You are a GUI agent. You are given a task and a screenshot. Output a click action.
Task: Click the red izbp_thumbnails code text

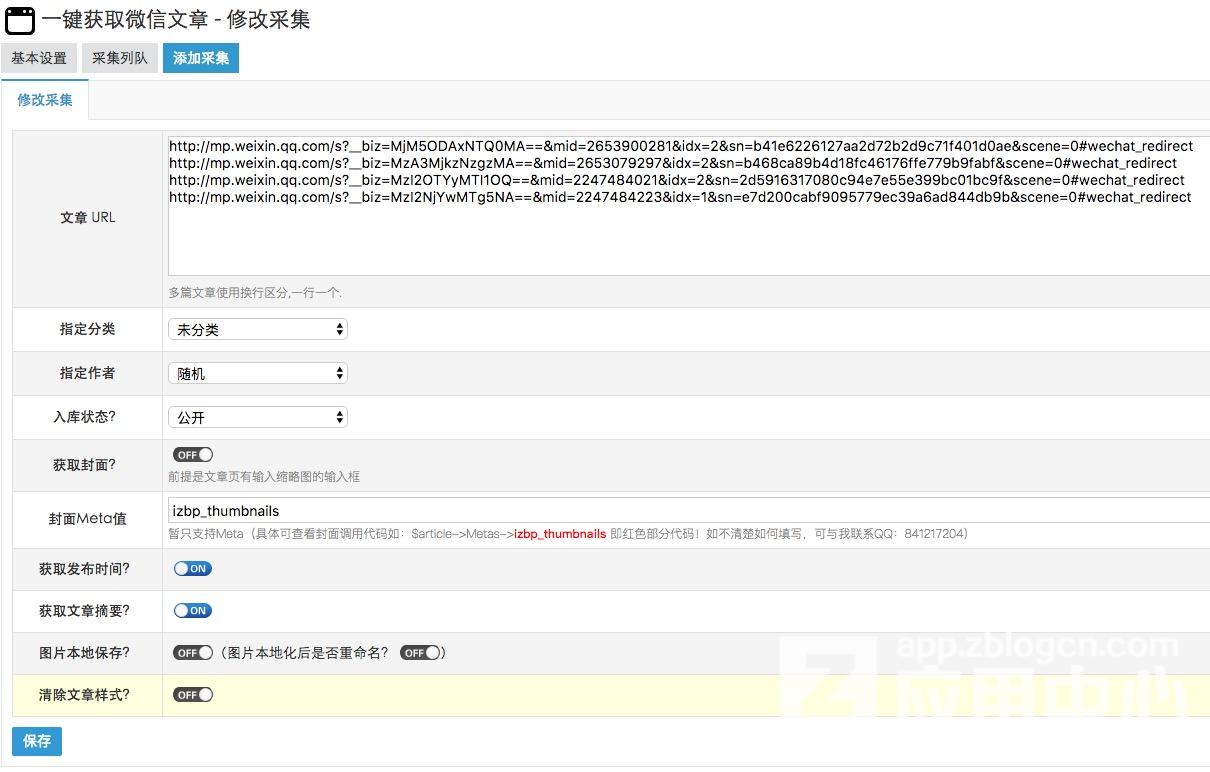[x=559, y=534]
